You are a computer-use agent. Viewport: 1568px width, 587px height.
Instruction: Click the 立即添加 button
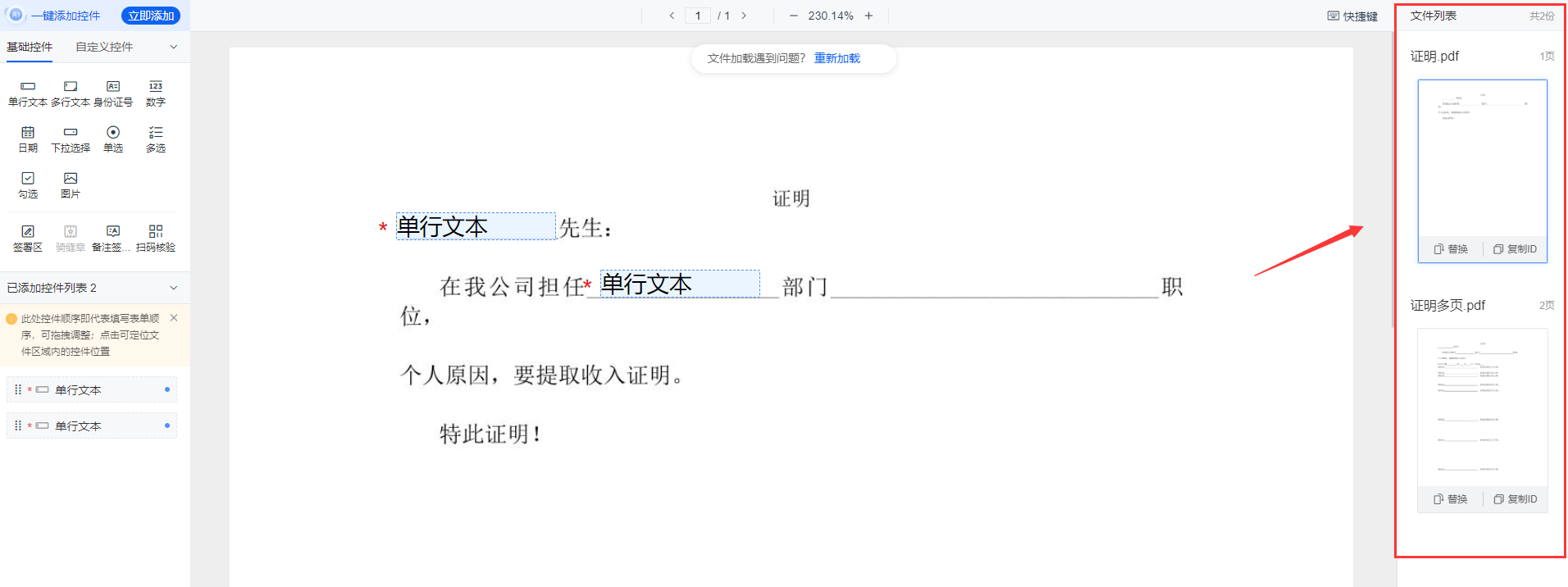[151, 16]
